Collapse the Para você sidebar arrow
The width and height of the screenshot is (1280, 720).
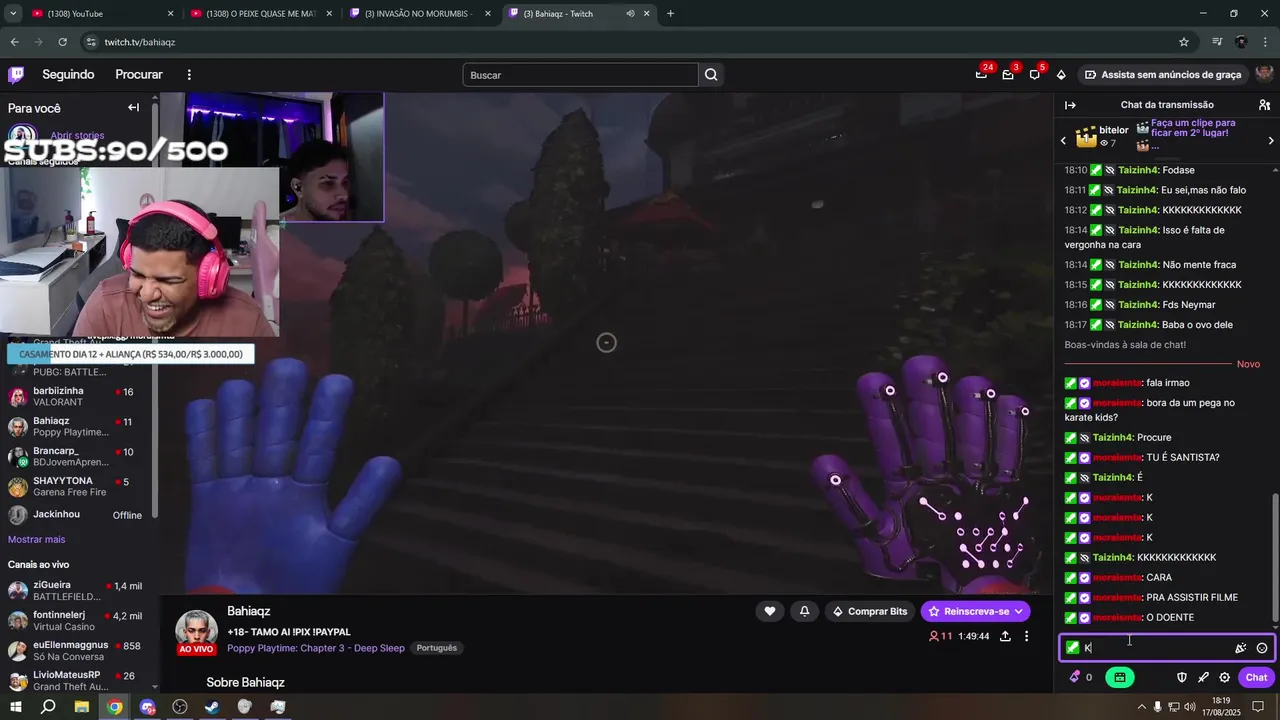133,108
